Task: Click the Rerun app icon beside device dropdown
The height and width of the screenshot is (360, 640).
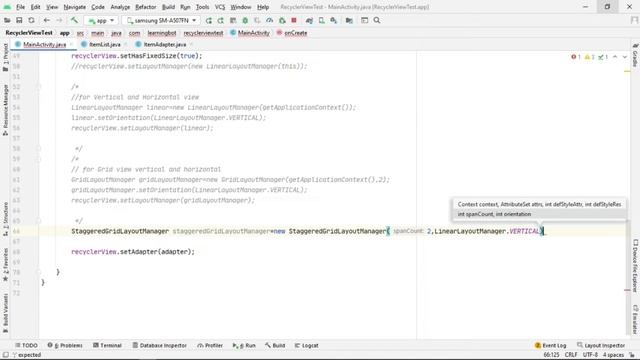Action: pos(209,20)
